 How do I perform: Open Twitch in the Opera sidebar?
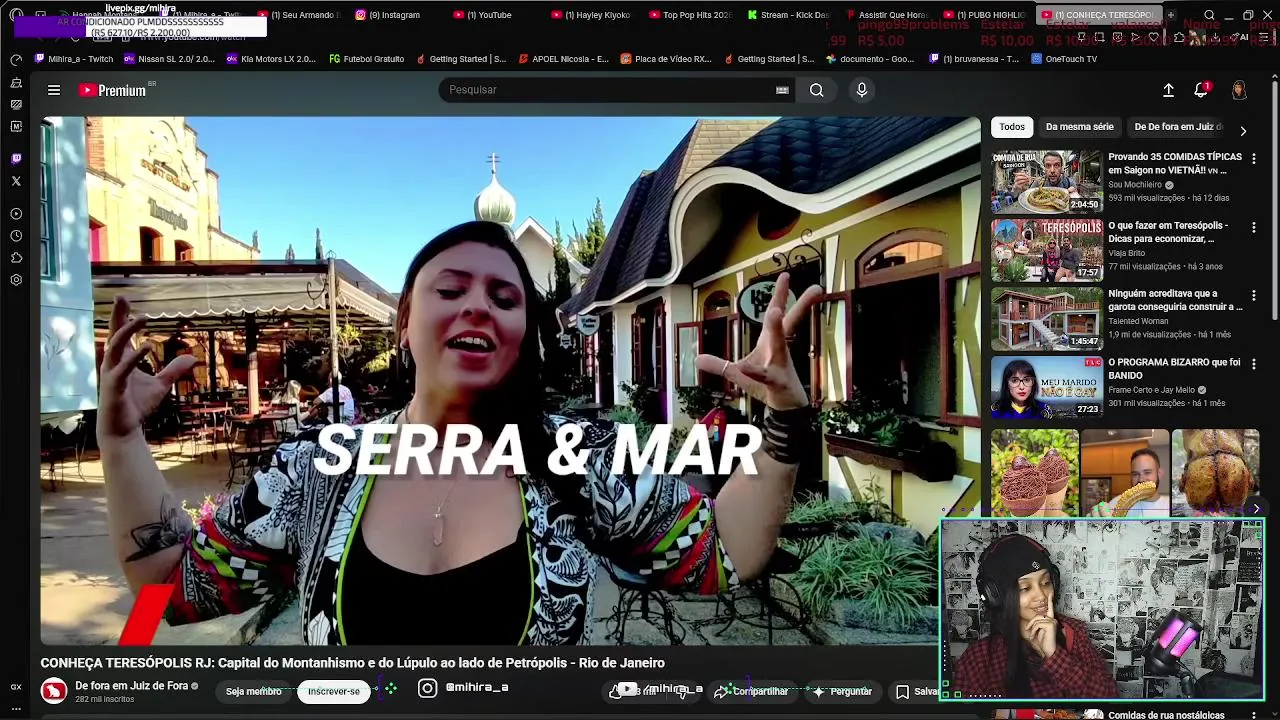(16, 159)
